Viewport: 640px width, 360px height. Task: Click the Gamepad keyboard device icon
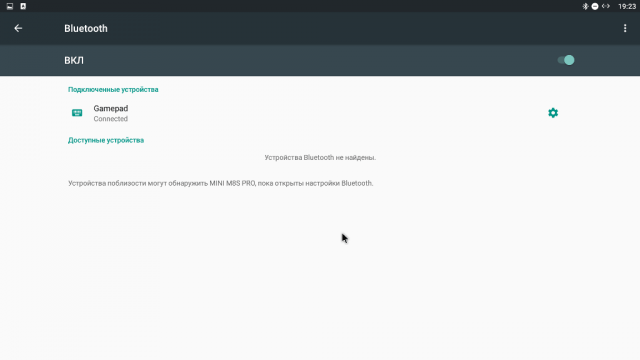77,113
